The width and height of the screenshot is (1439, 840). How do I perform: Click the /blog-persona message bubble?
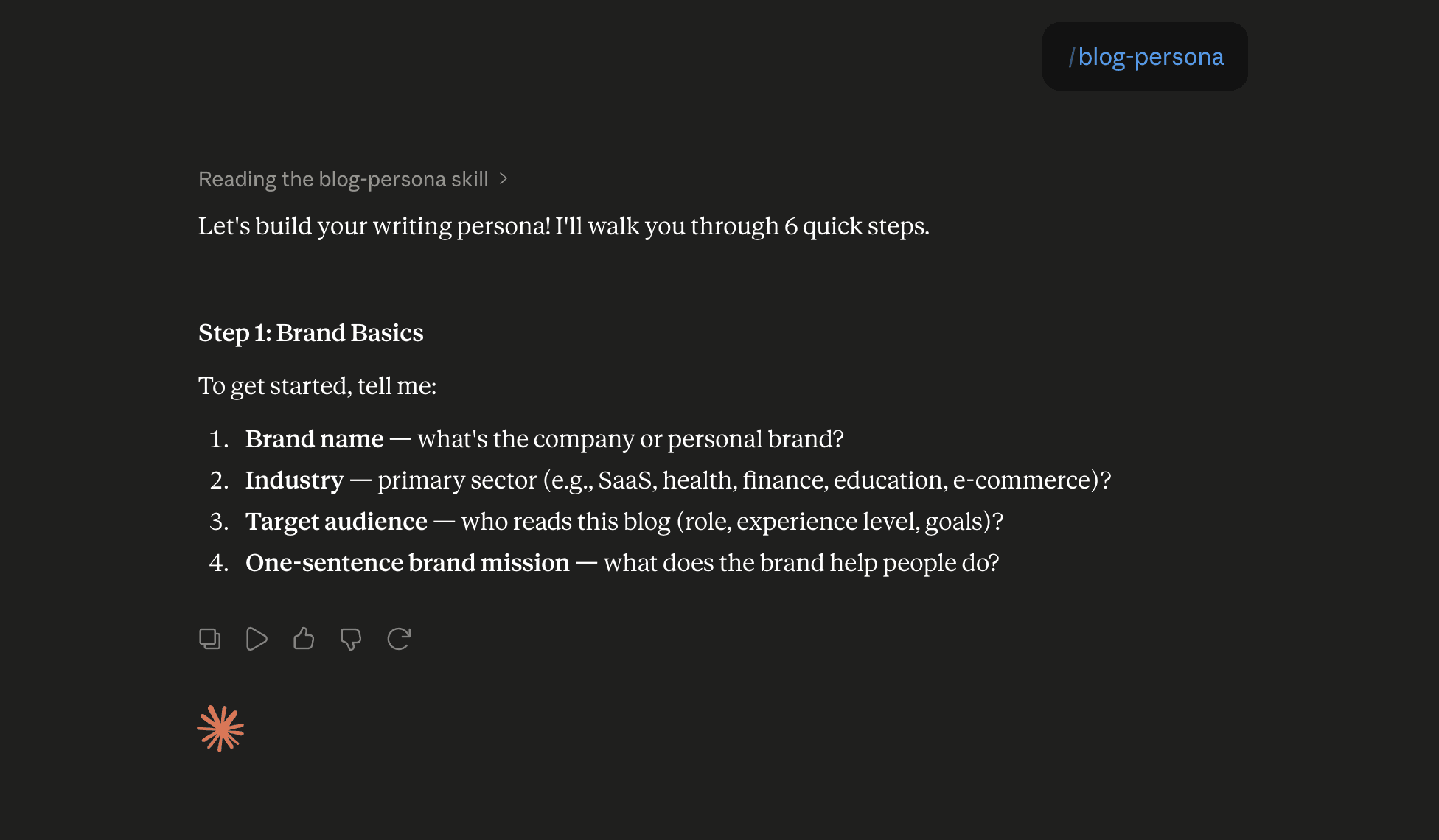point(1145,57)
